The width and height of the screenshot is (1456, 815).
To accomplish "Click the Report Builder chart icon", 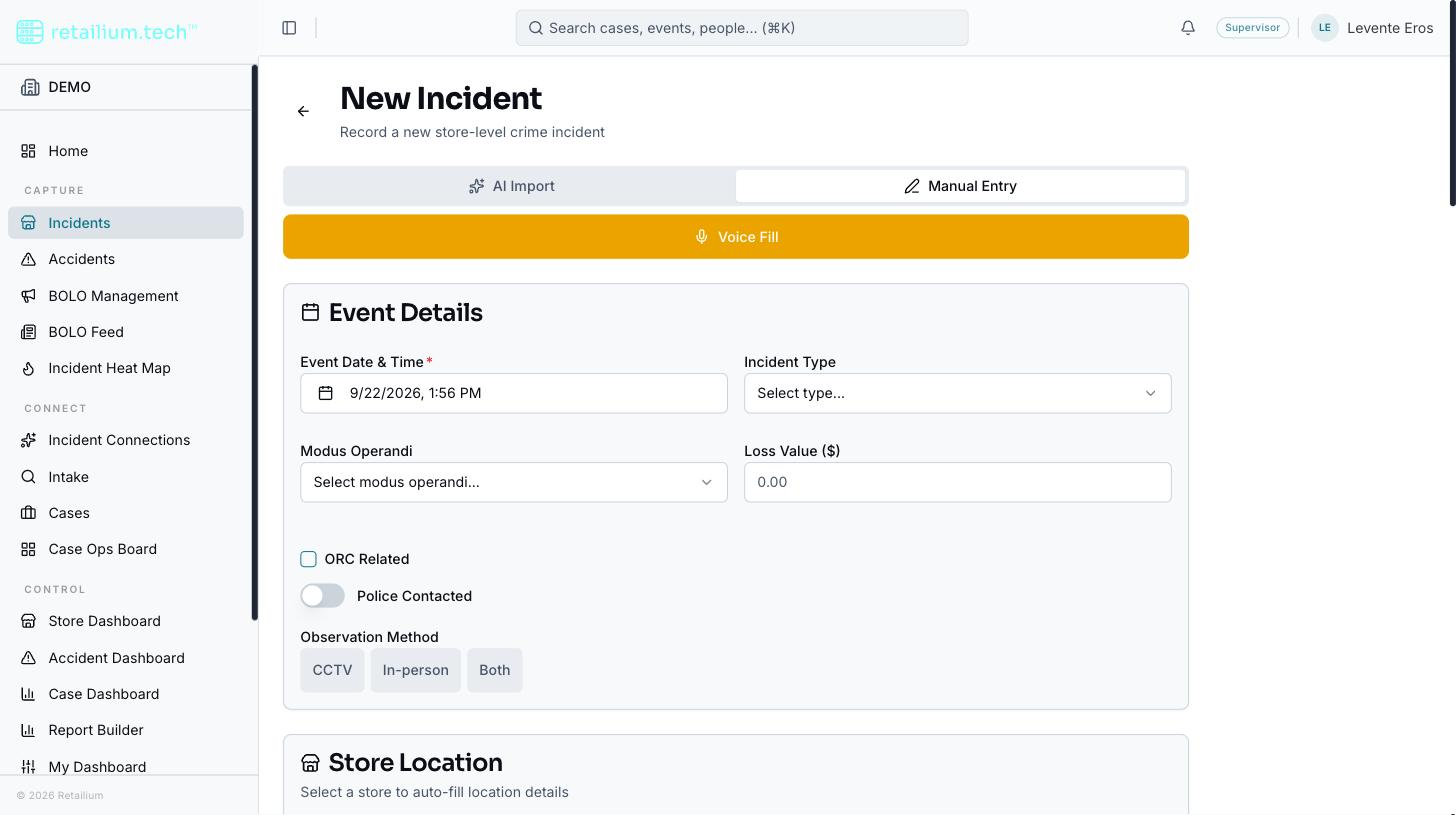I will coord(29,730).
